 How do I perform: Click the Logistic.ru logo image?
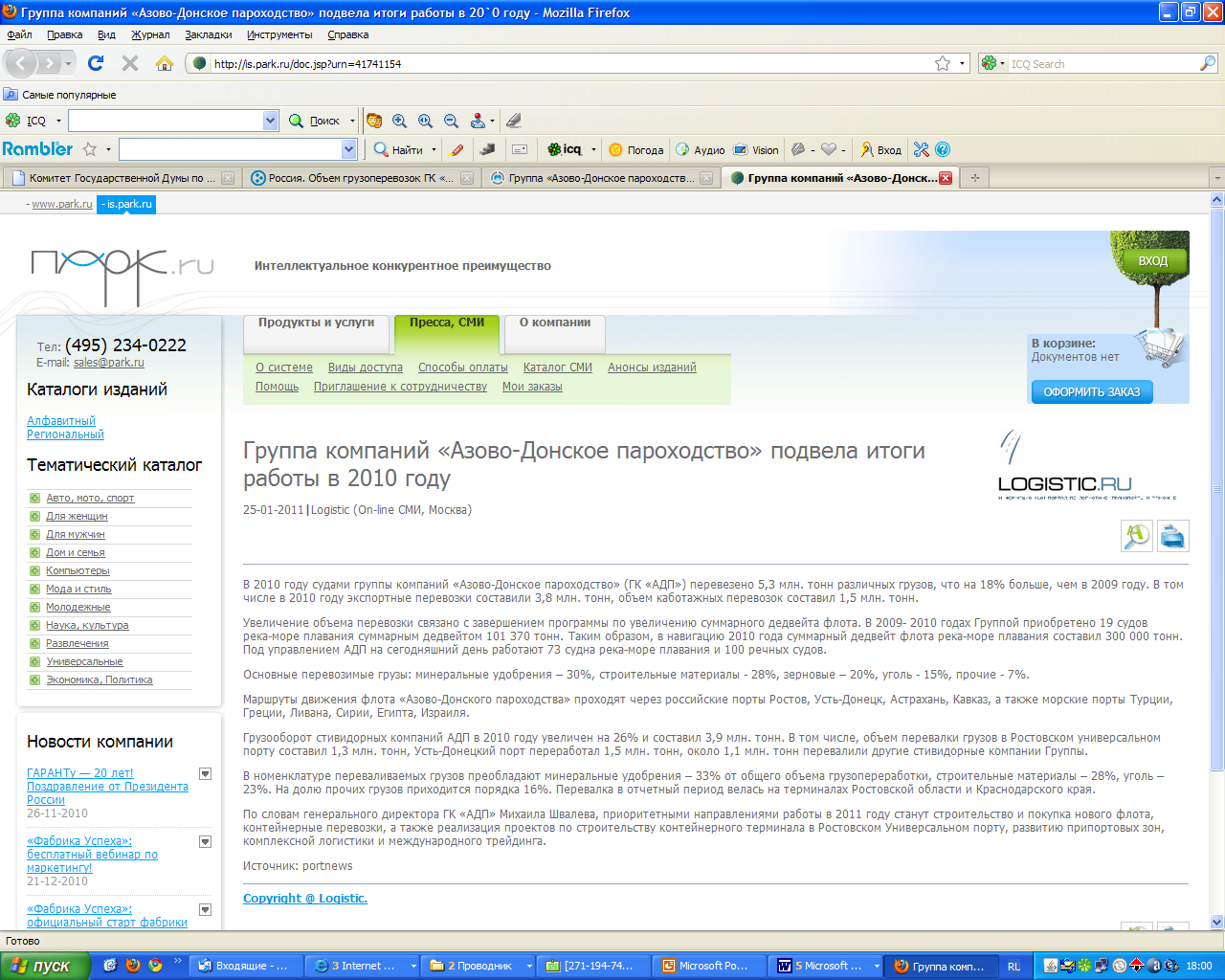click(x=1087, y=465)
